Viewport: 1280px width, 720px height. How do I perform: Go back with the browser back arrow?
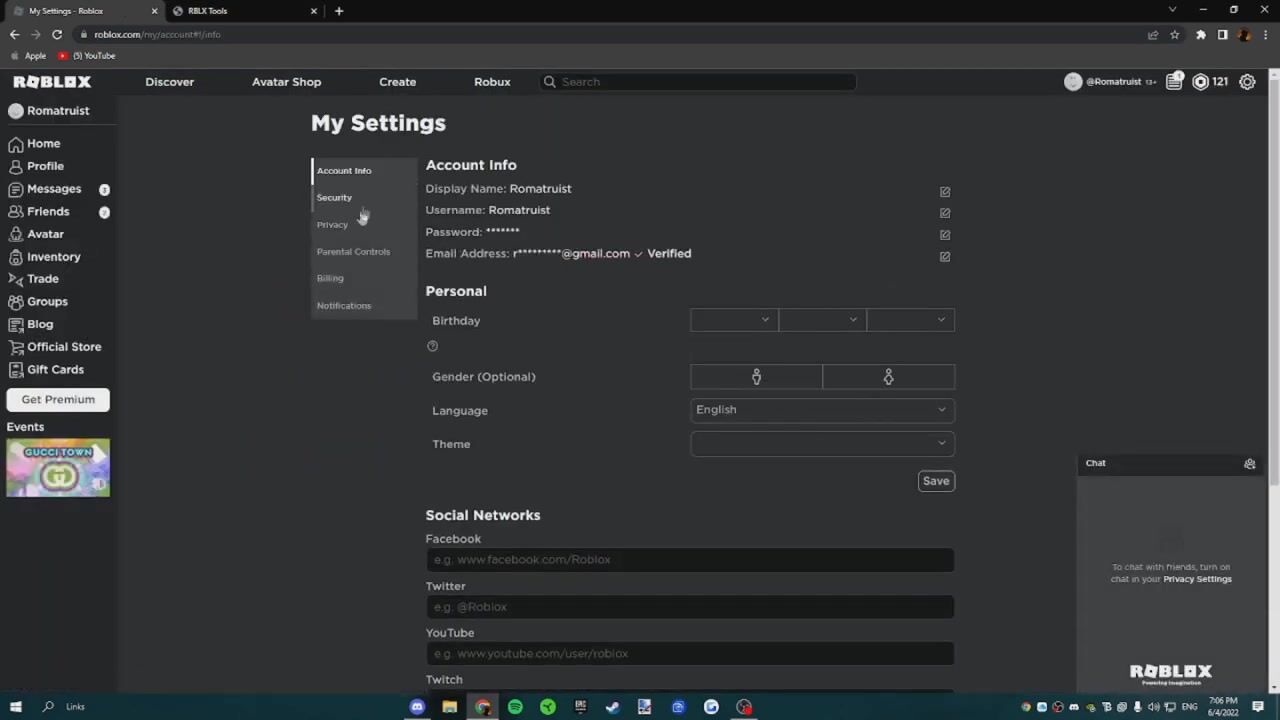point(14,34)
